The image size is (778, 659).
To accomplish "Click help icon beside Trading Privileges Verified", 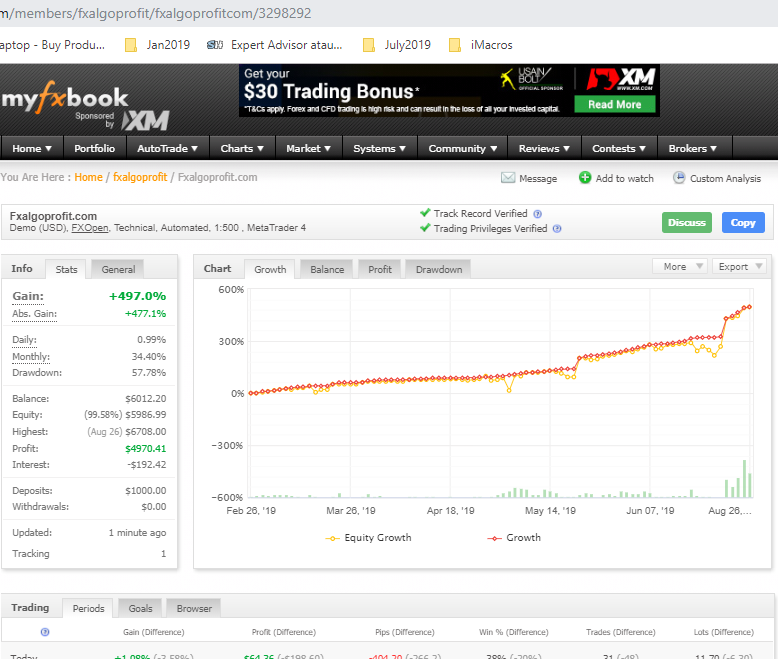I will click(x=557, y=229).
